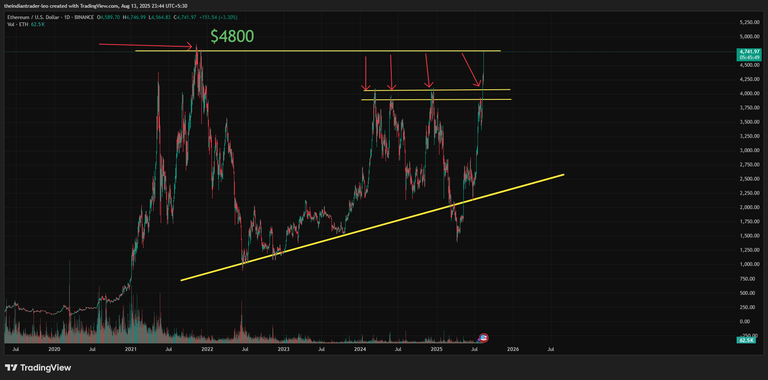The width and height of the screenshot is (768, 380).
Task: Click the 2025 label on time axis
Action: (x=437, y=350)
